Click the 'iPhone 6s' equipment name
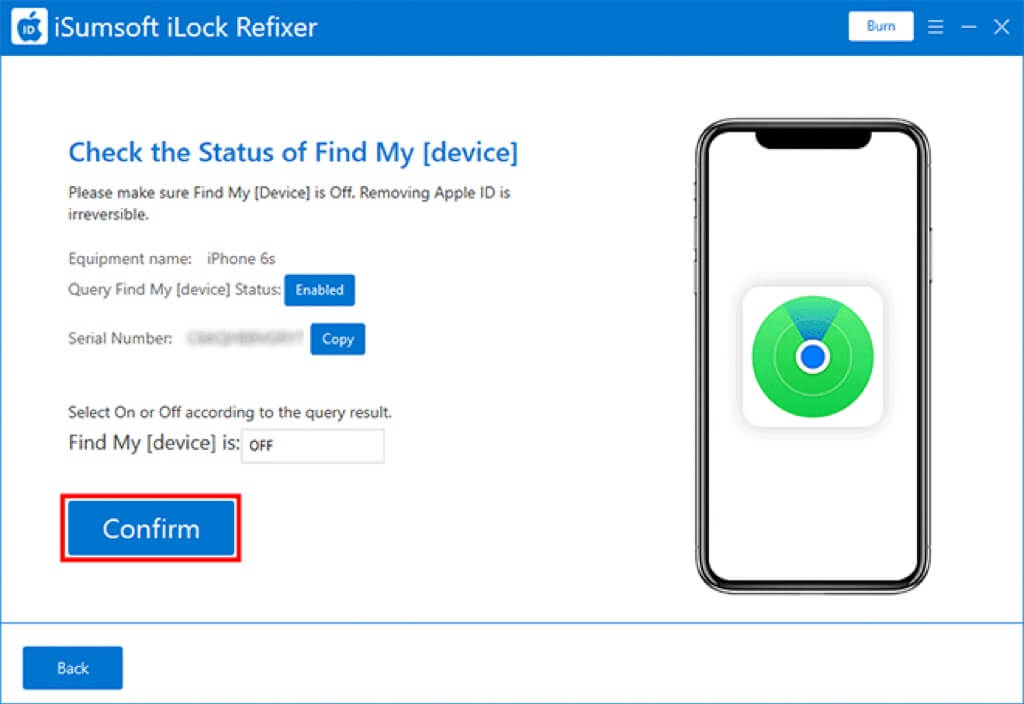1024x704 pixels. point(241,259)
